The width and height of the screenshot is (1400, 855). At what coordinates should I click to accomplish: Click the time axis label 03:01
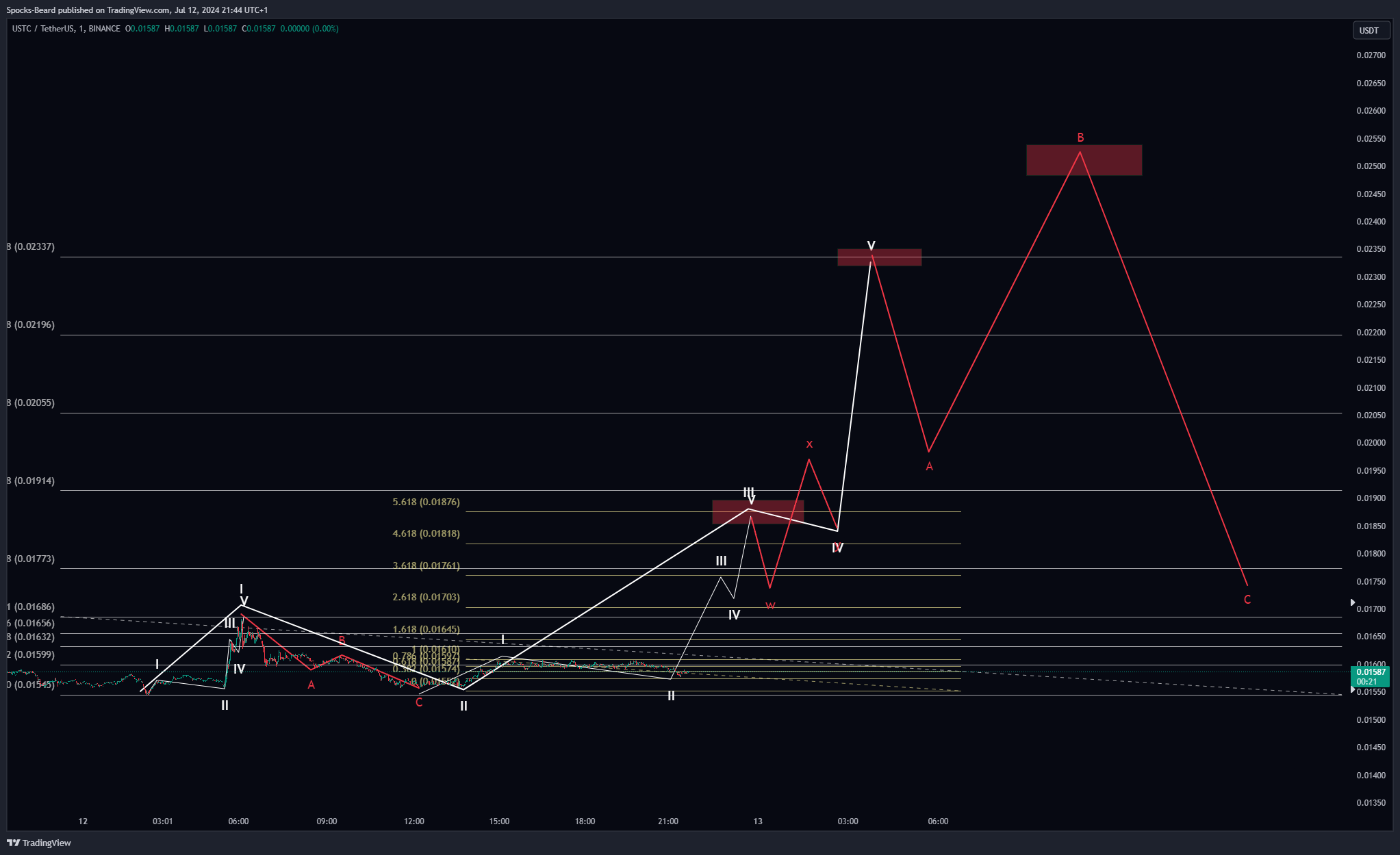pyautogui.click(x=163, y=821)
